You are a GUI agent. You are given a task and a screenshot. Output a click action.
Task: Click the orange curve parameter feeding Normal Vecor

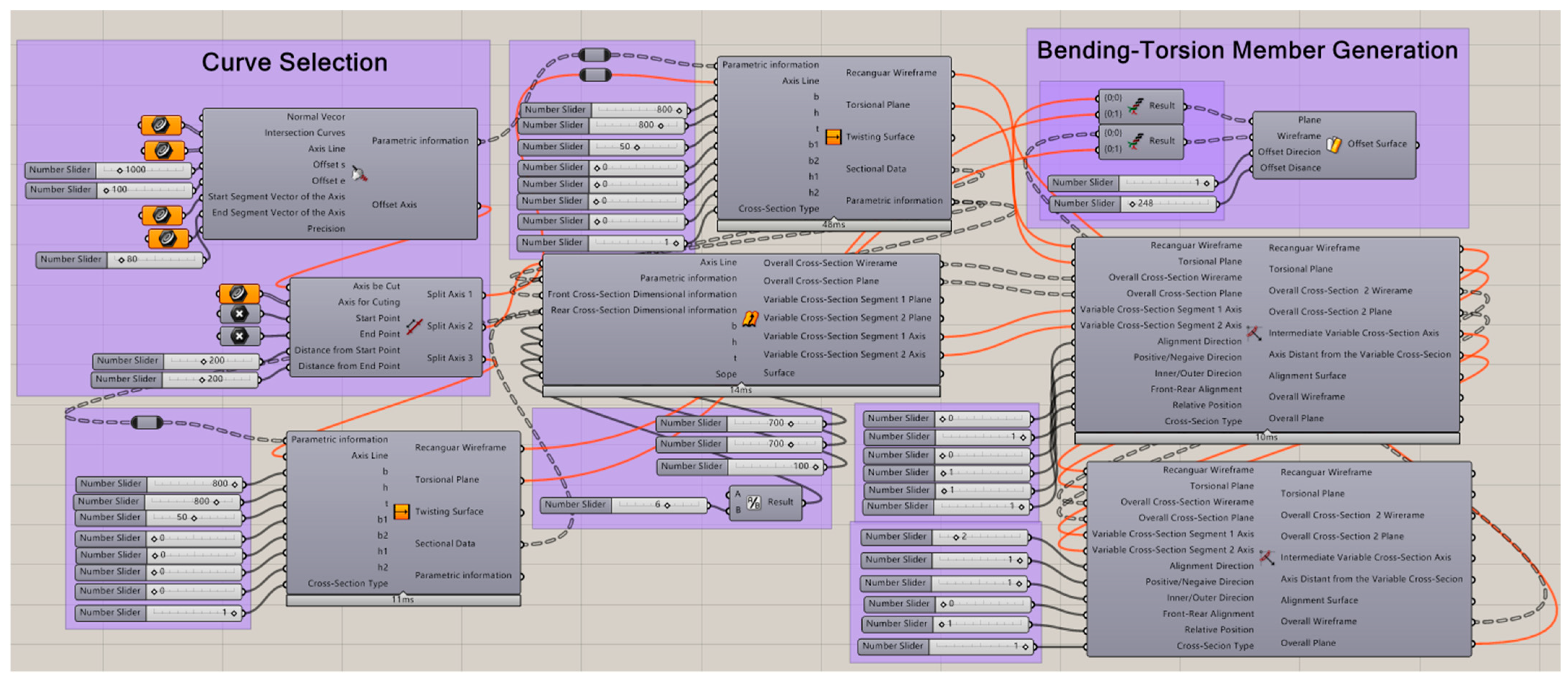coord(161,125)
